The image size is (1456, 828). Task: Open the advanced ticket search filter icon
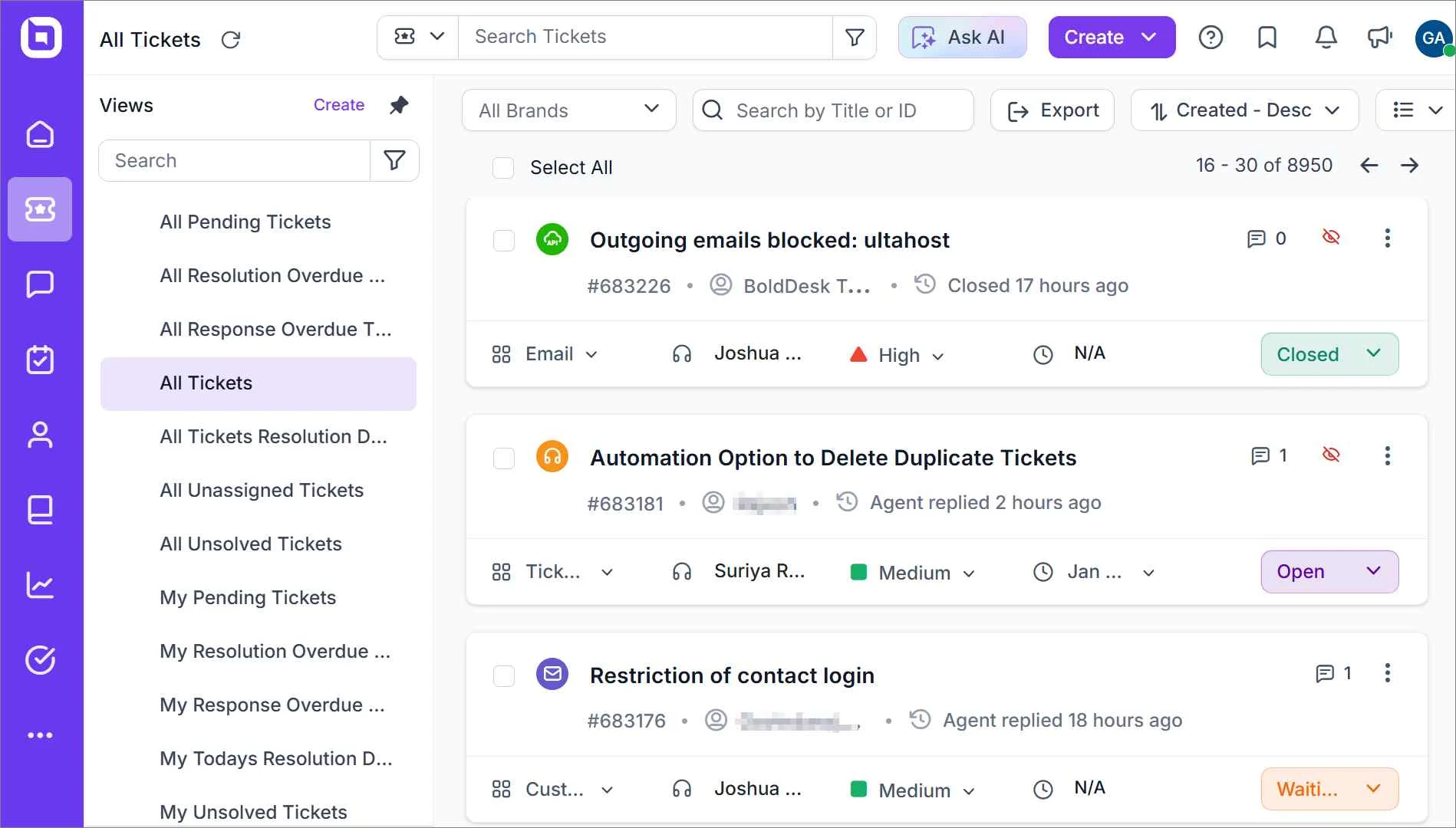855,37
